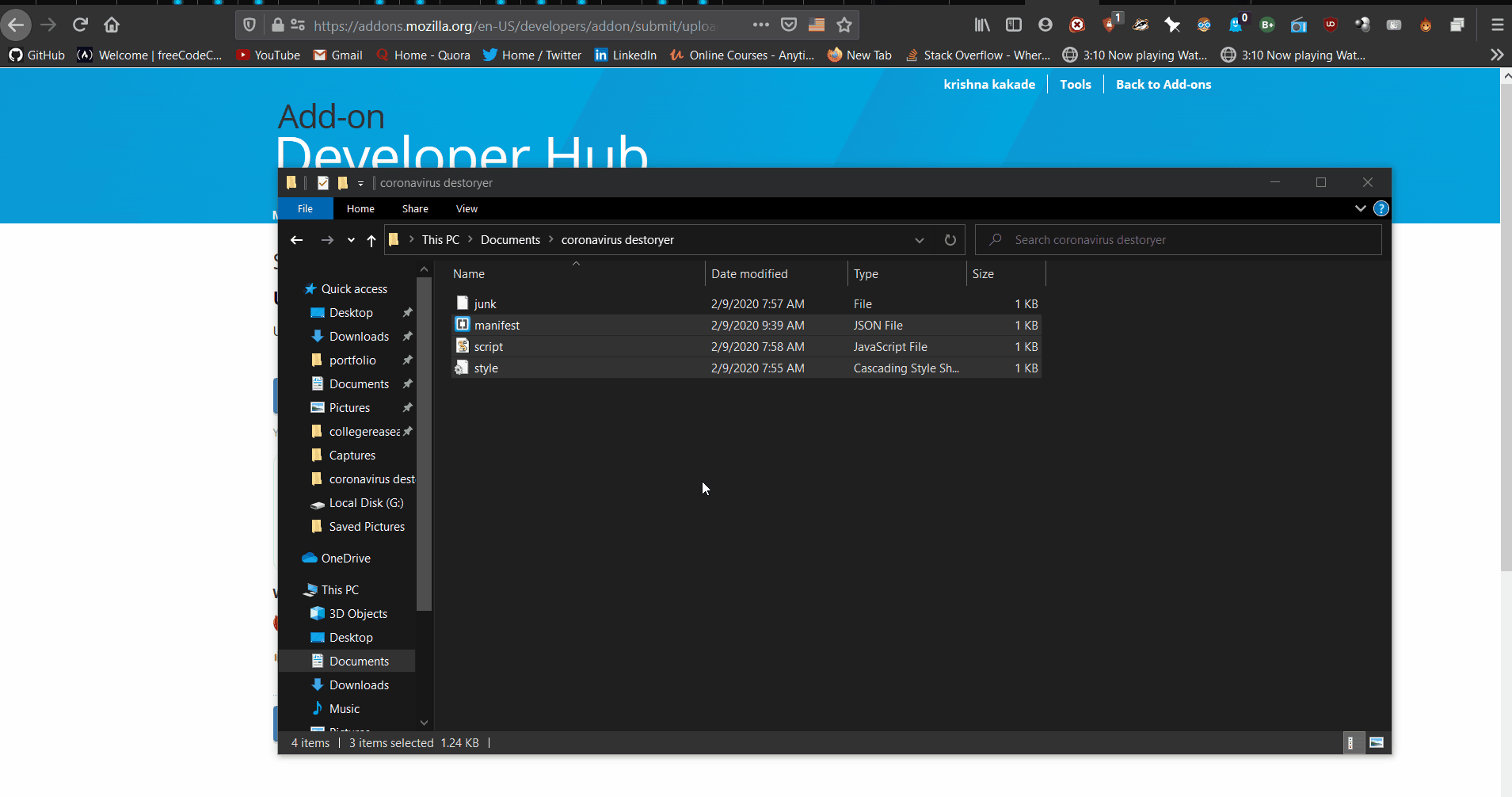
Task: Bookmark the page with the star icon
Action: pos(844,25)
